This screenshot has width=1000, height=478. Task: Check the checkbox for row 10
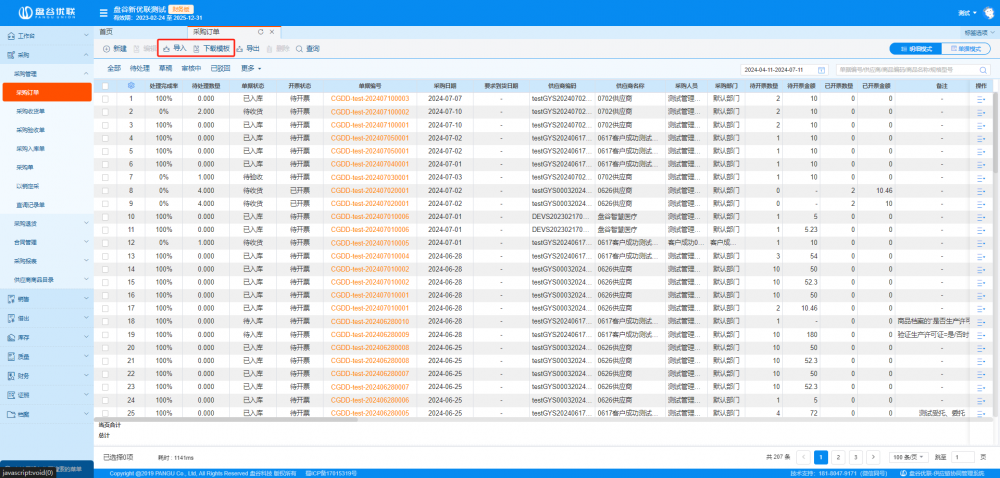pos(105,217)
